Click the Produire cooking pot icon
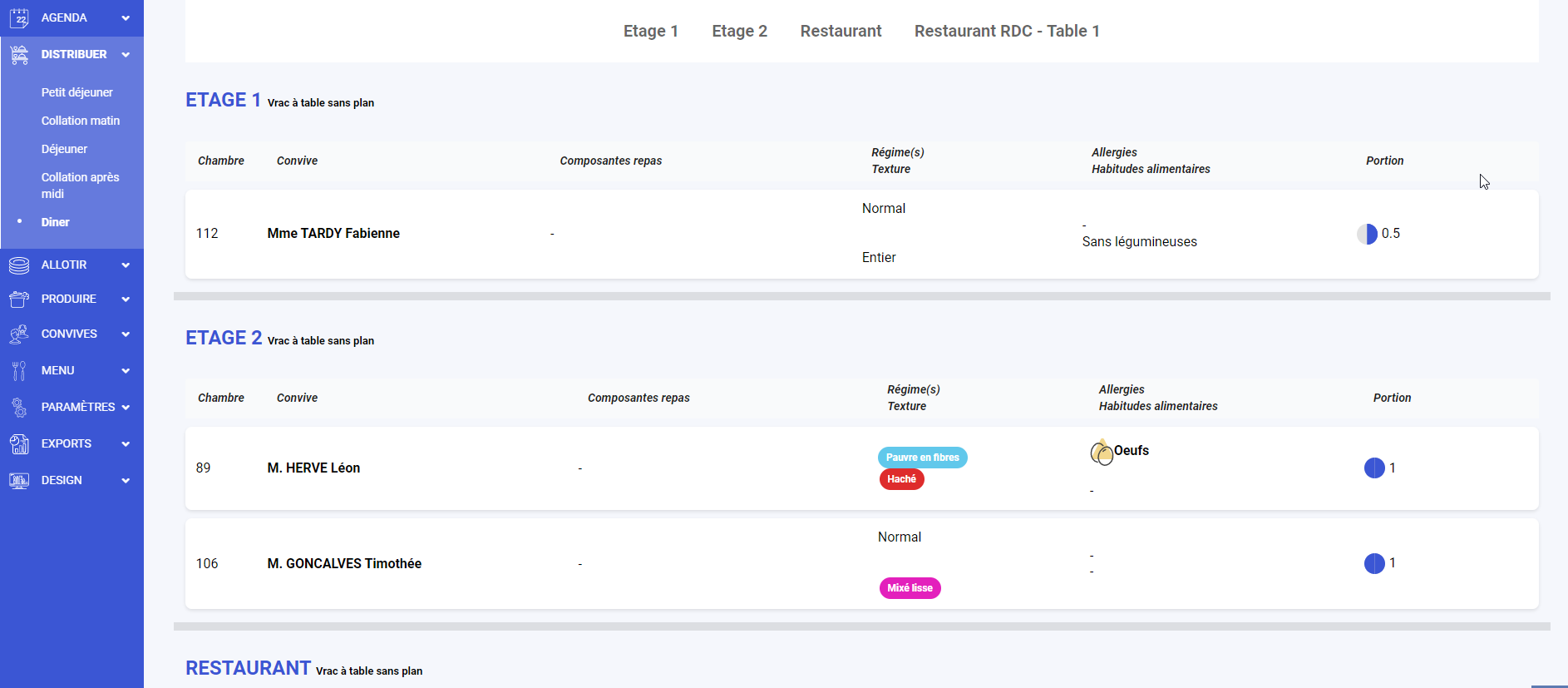 19,299
